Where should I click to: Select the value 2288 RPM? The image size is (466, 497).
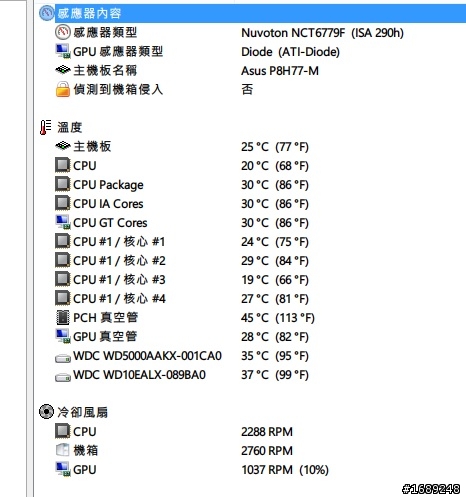(x=267, y=432)
